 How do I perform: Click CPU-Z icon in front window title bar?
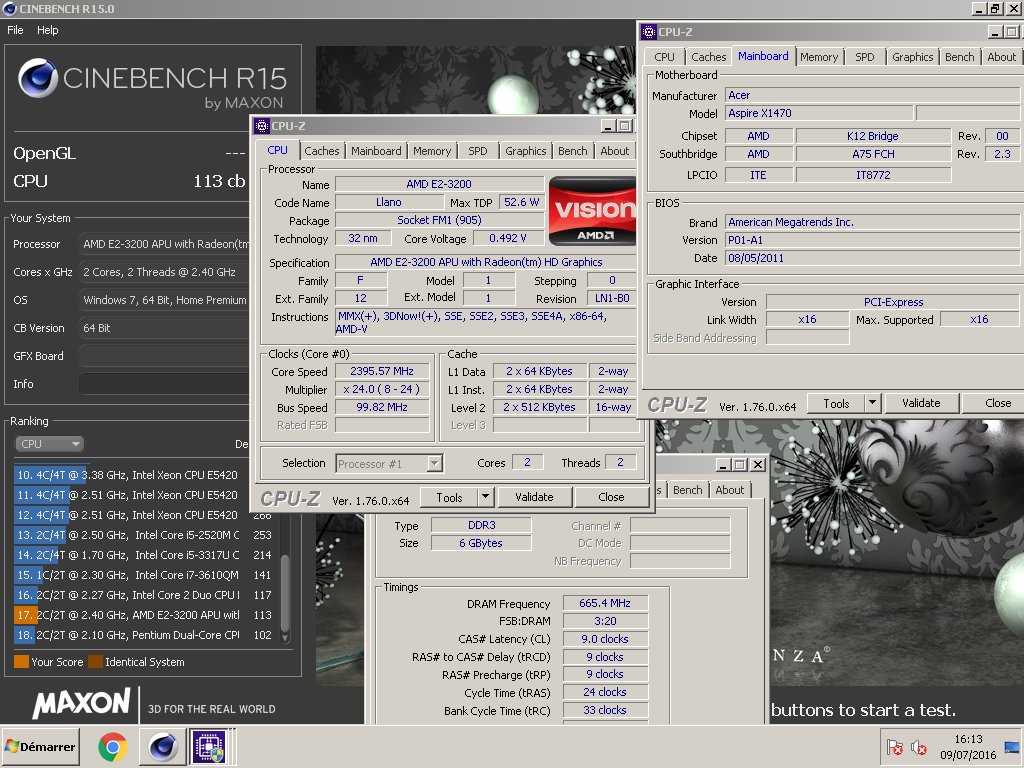pyautogui.click(x=263, y=126)
